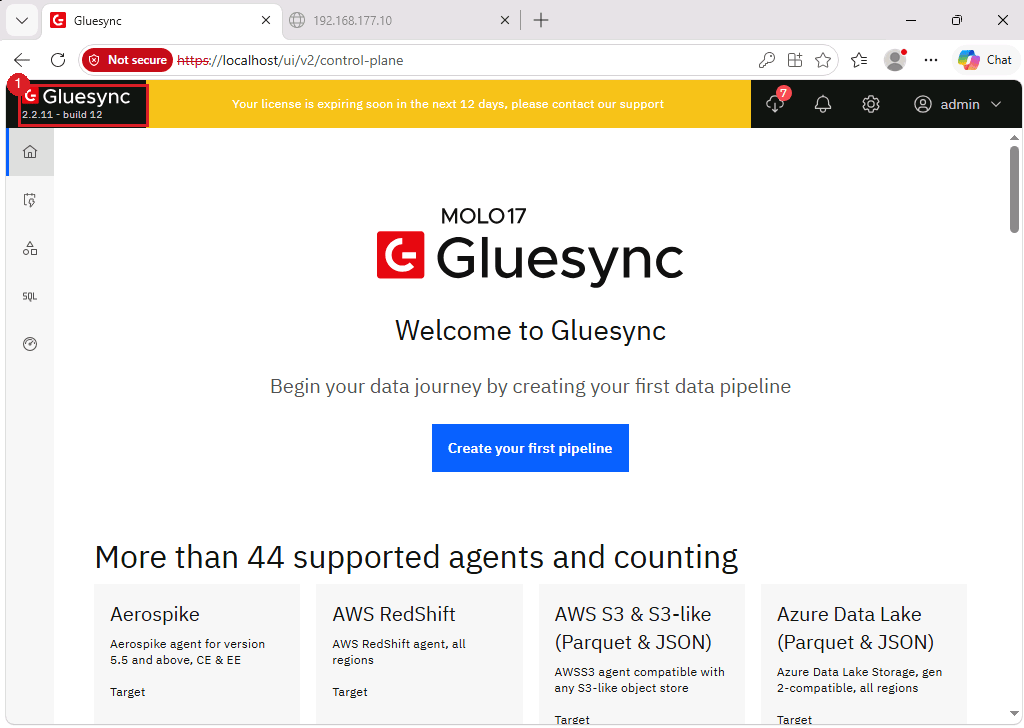Open browser Settings and more ellipsis
This screenshot has height=728, width=1024.
[931, 60]
